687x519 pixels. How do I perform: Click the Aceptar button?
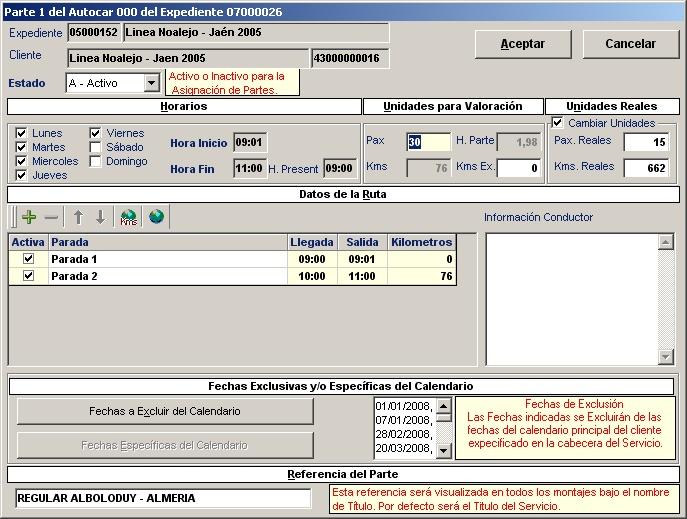pos(523,44)
